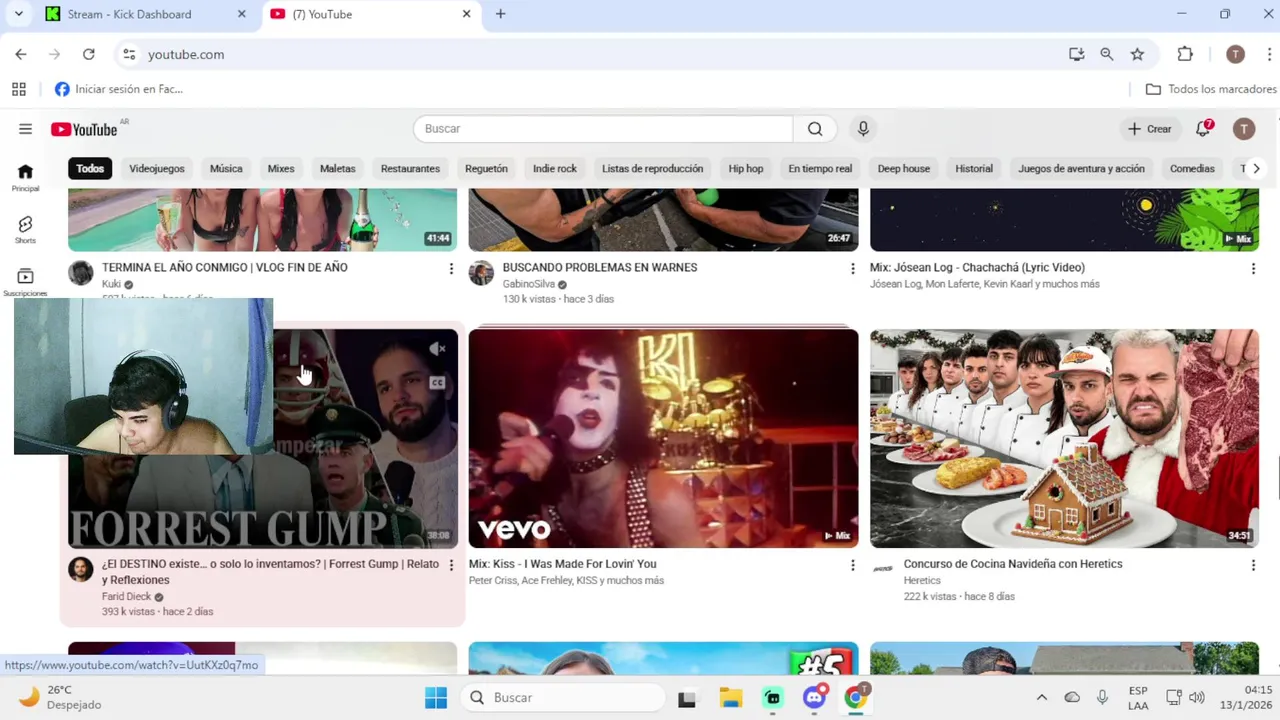
Task: Open Windows Start menu
Action: pos(436,698)
